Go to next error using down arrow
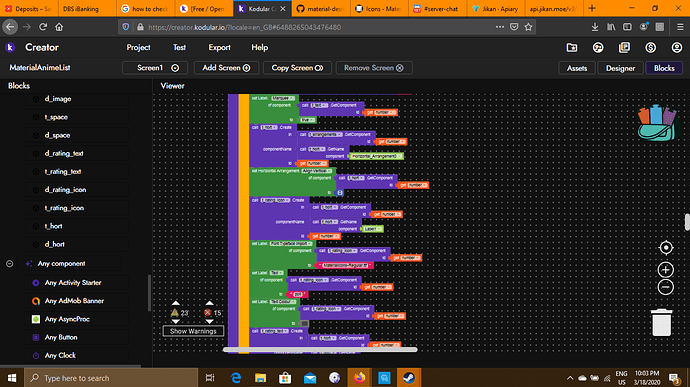690x387 pixels. click(x=209, y=321)
